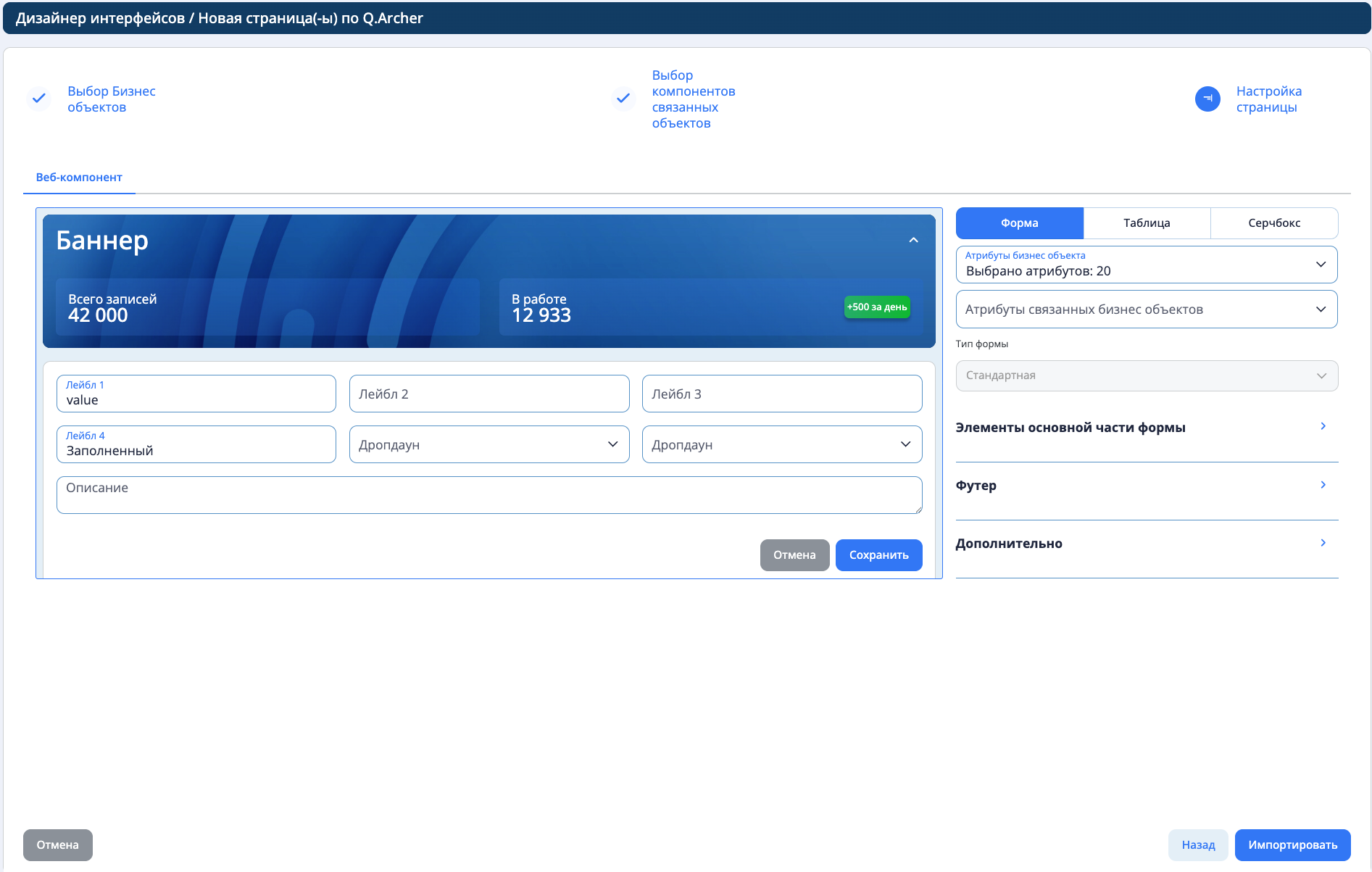Click into the Описание text area
The height and width of the screenshot is (872, 1372).
489,495
